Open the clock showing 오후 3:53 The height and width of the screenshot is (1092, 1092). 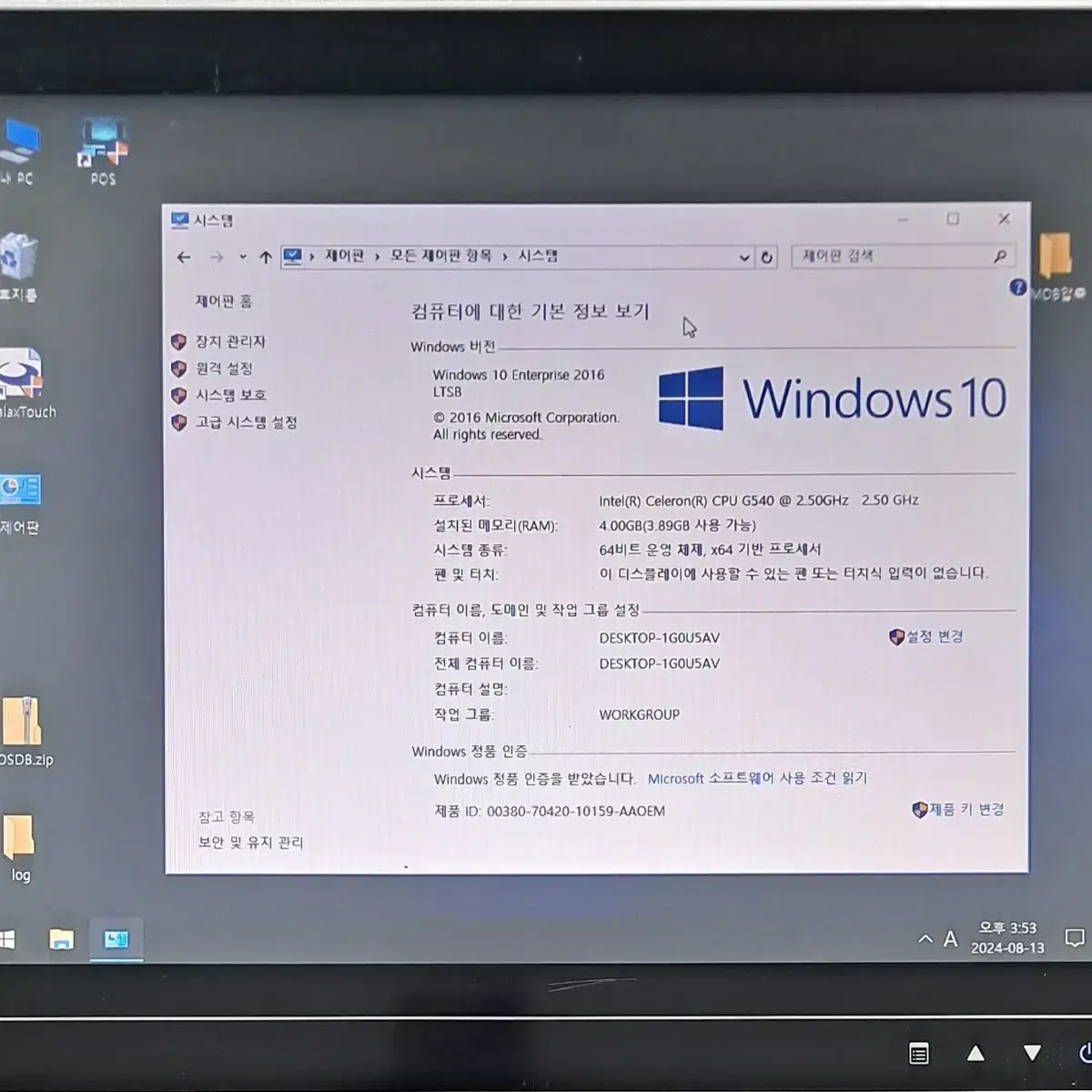tap(1007, 937)
